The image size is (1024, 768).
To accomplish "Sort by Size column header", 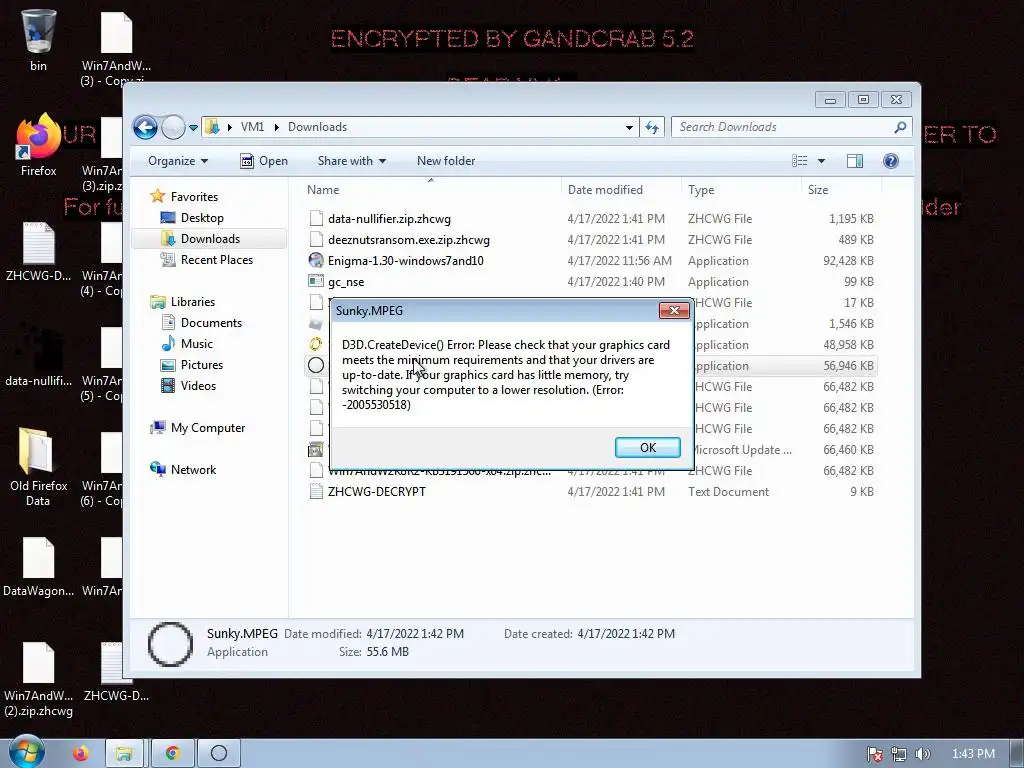I will coord(840,189).
